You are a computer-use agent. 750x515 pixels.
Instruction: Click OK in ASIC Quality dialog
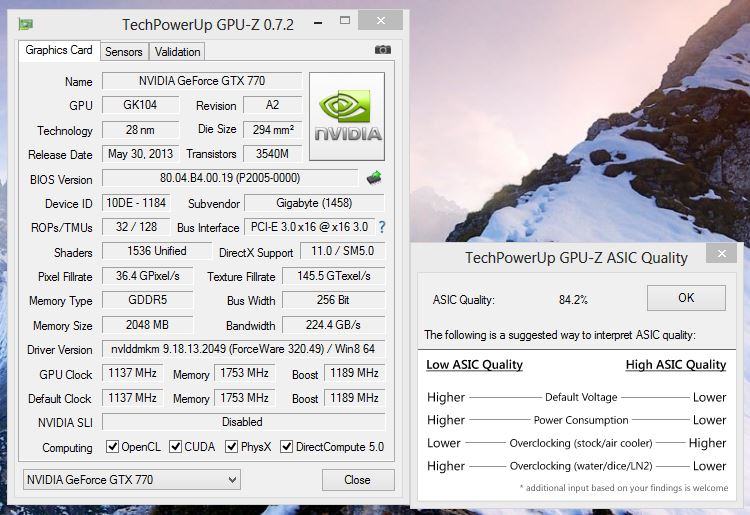pos(686,298)
